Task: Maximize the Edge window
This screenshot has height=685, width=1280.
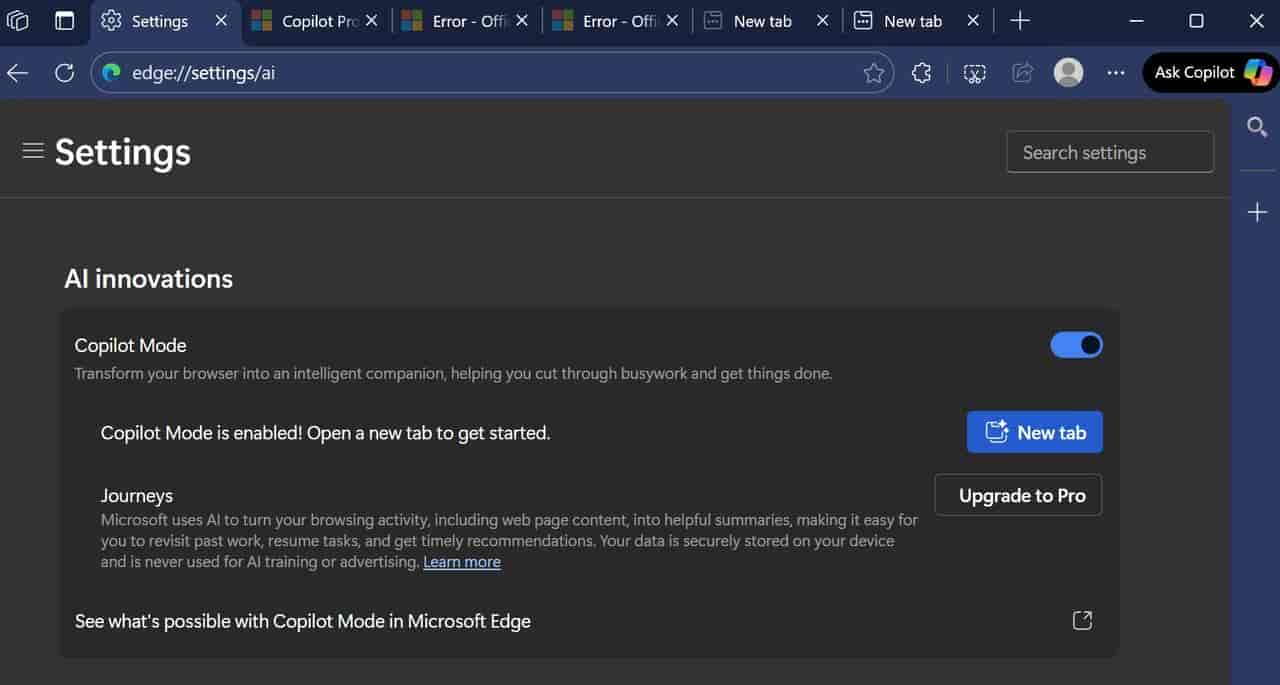Action: tap(1196, 21)
